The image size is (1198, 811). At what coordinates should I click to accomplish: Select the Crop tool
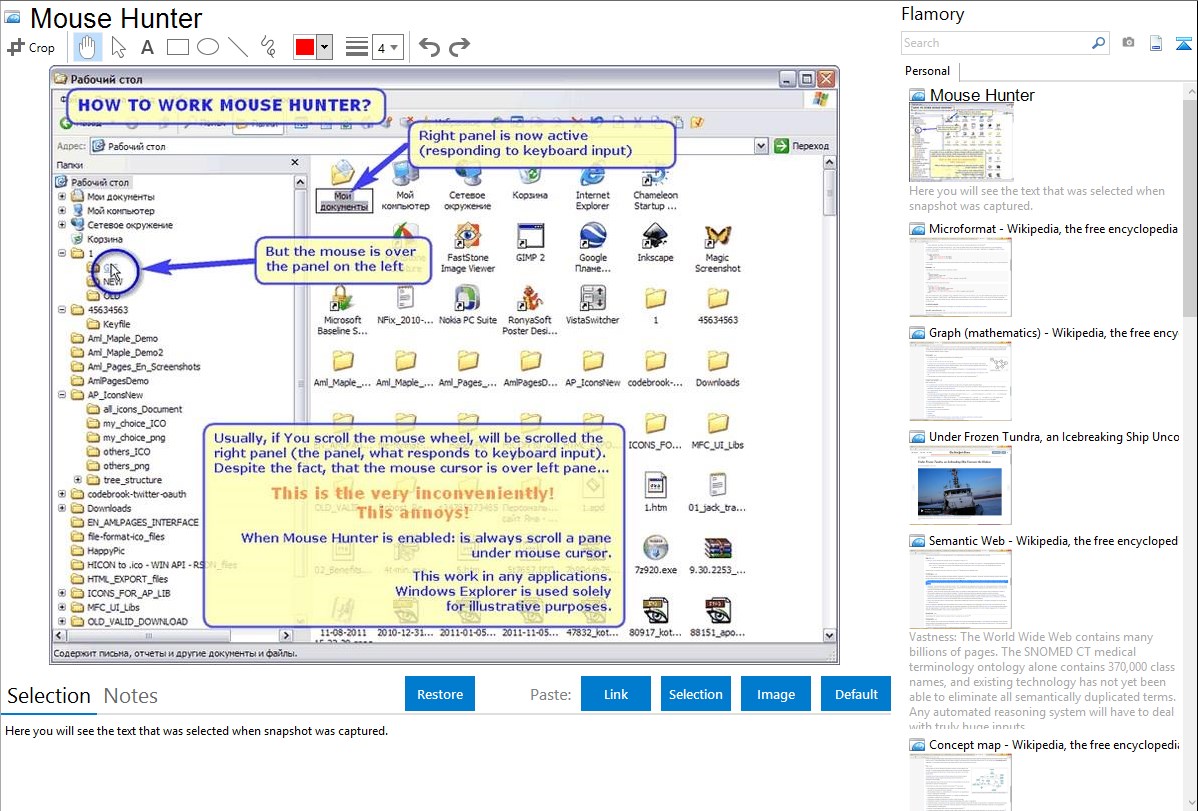tap(31, 47)
